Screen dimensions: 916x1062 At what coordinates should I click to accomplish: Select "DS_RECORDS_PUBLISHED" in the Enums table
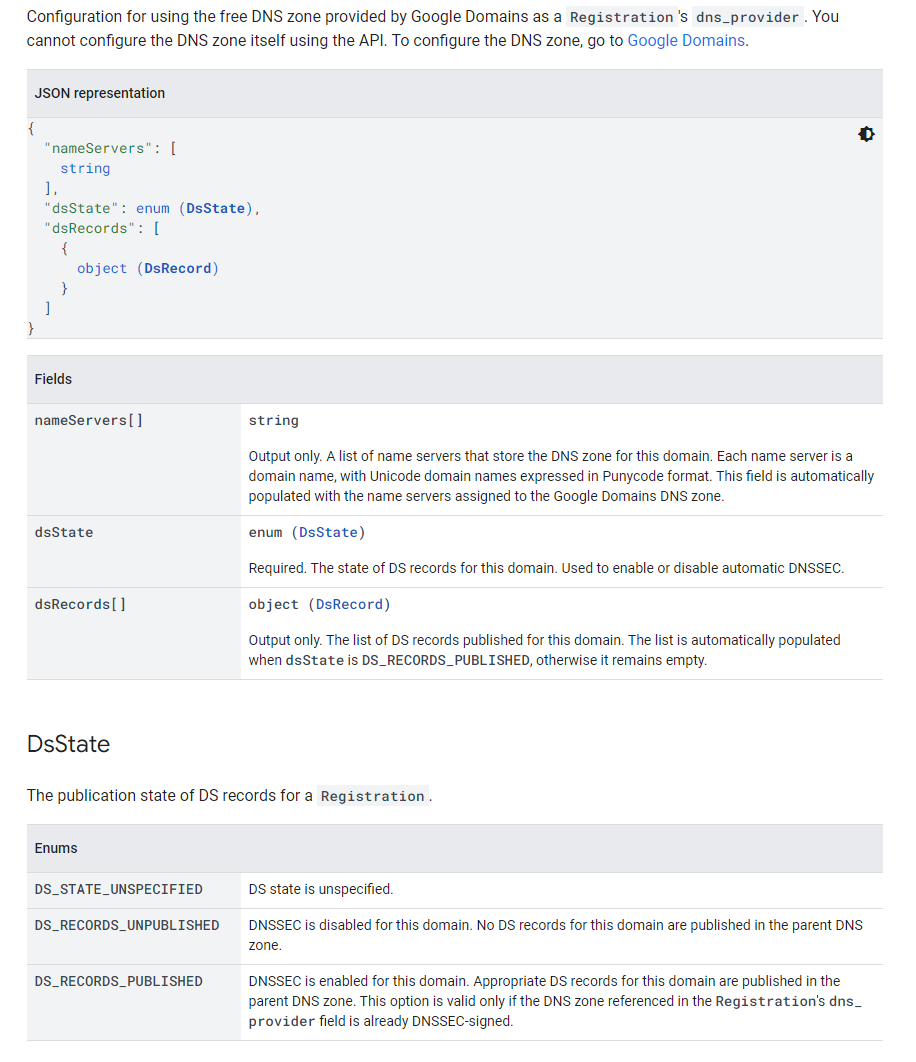[119, 981]
